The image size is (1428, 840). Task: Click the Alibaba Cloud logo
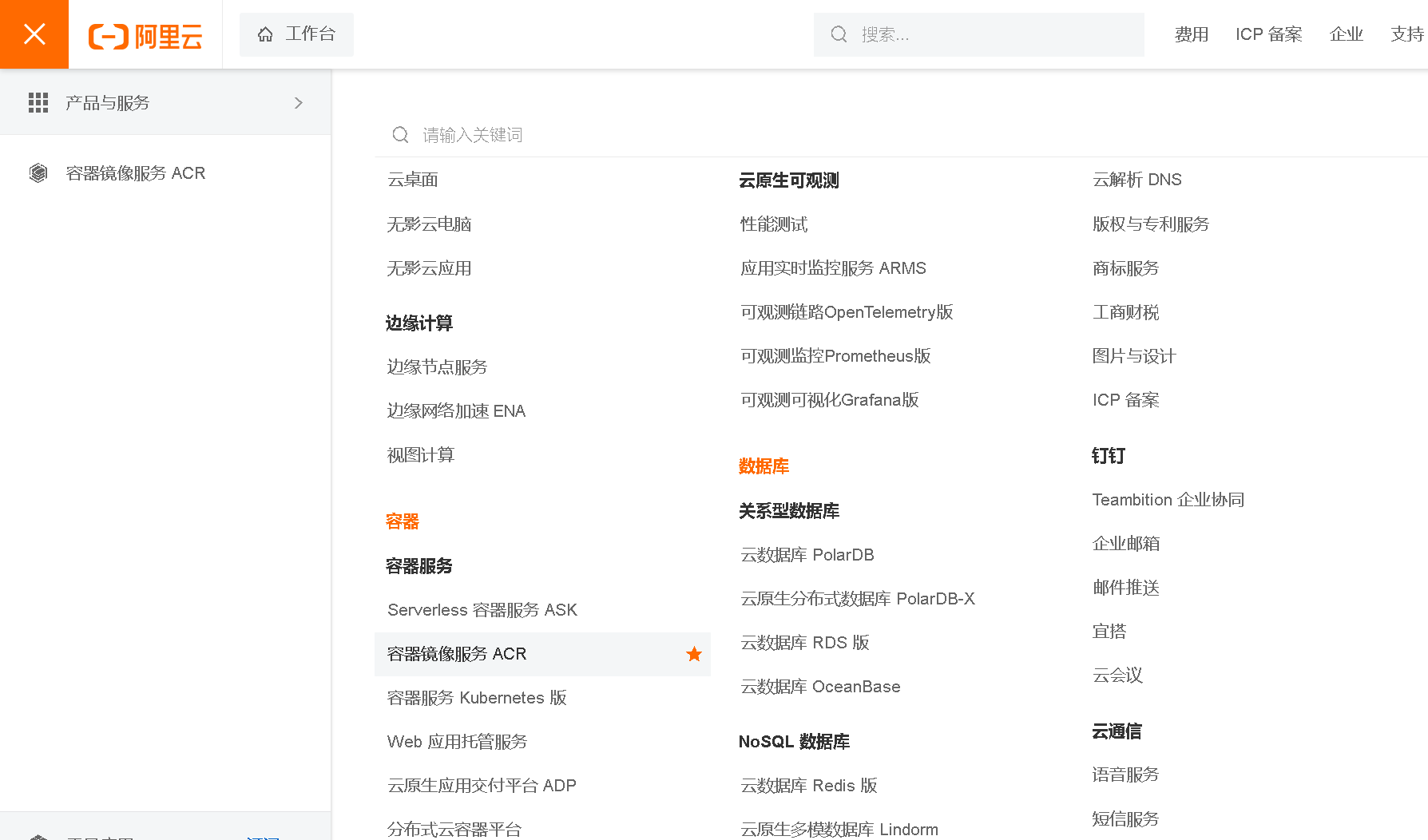coord(144,34)
